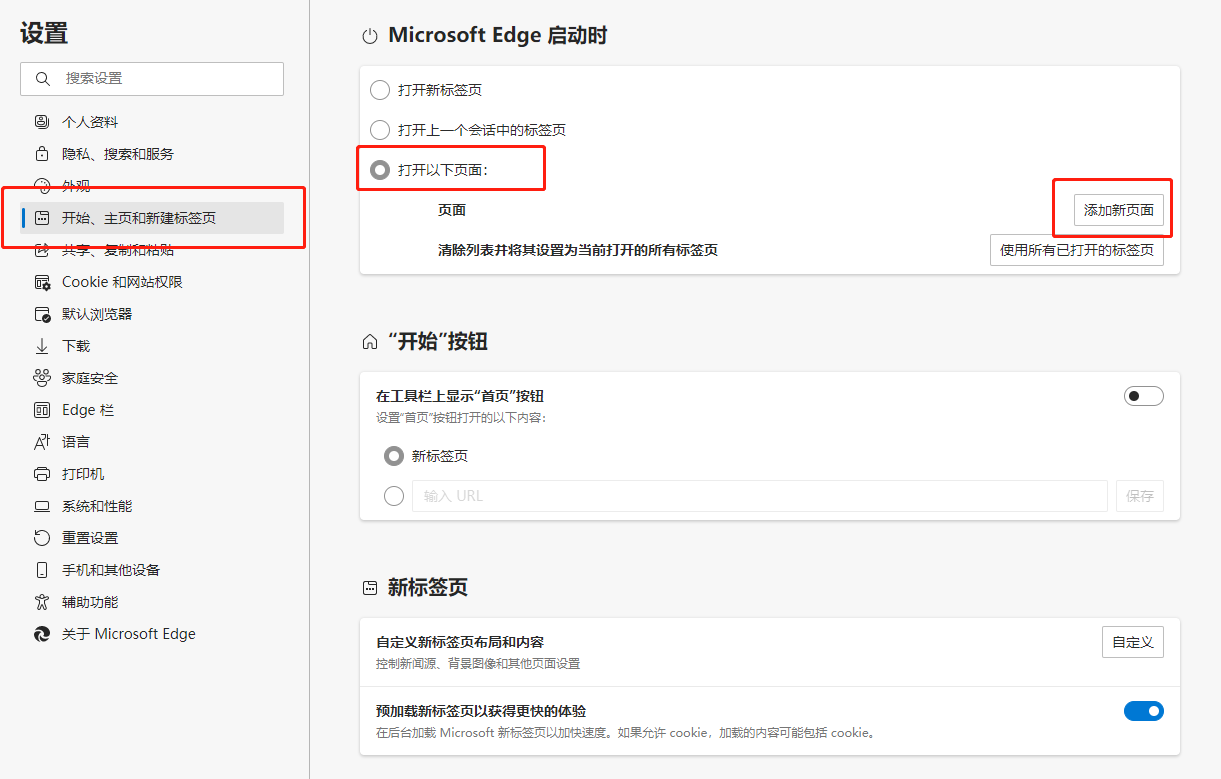Open 语言 settings section
Screen dimensions: 1221x779
(152, 442)
